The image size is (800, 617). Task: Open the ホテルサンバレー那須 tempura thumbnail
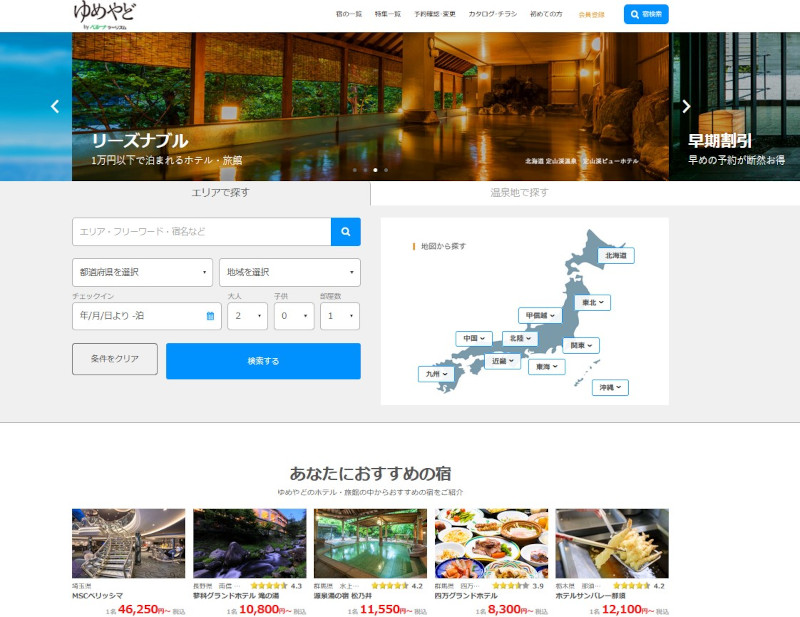(612, 543)
